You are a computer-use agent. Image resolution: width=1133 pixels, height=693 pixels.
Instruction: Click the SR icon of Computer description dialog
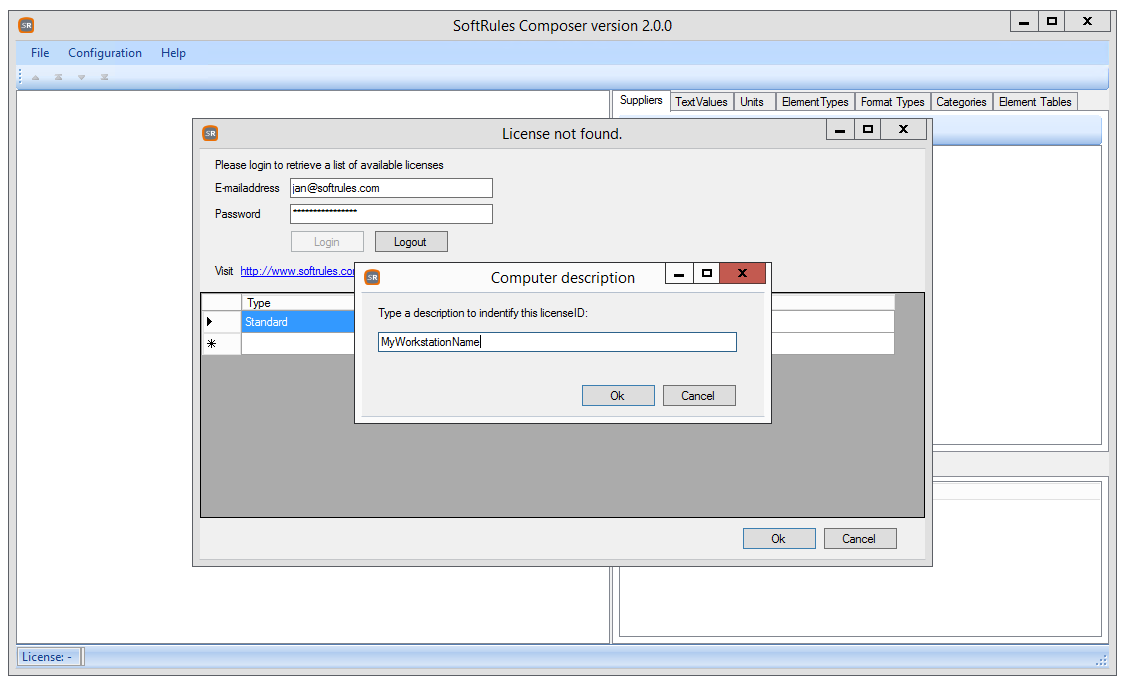click(372, 277)
